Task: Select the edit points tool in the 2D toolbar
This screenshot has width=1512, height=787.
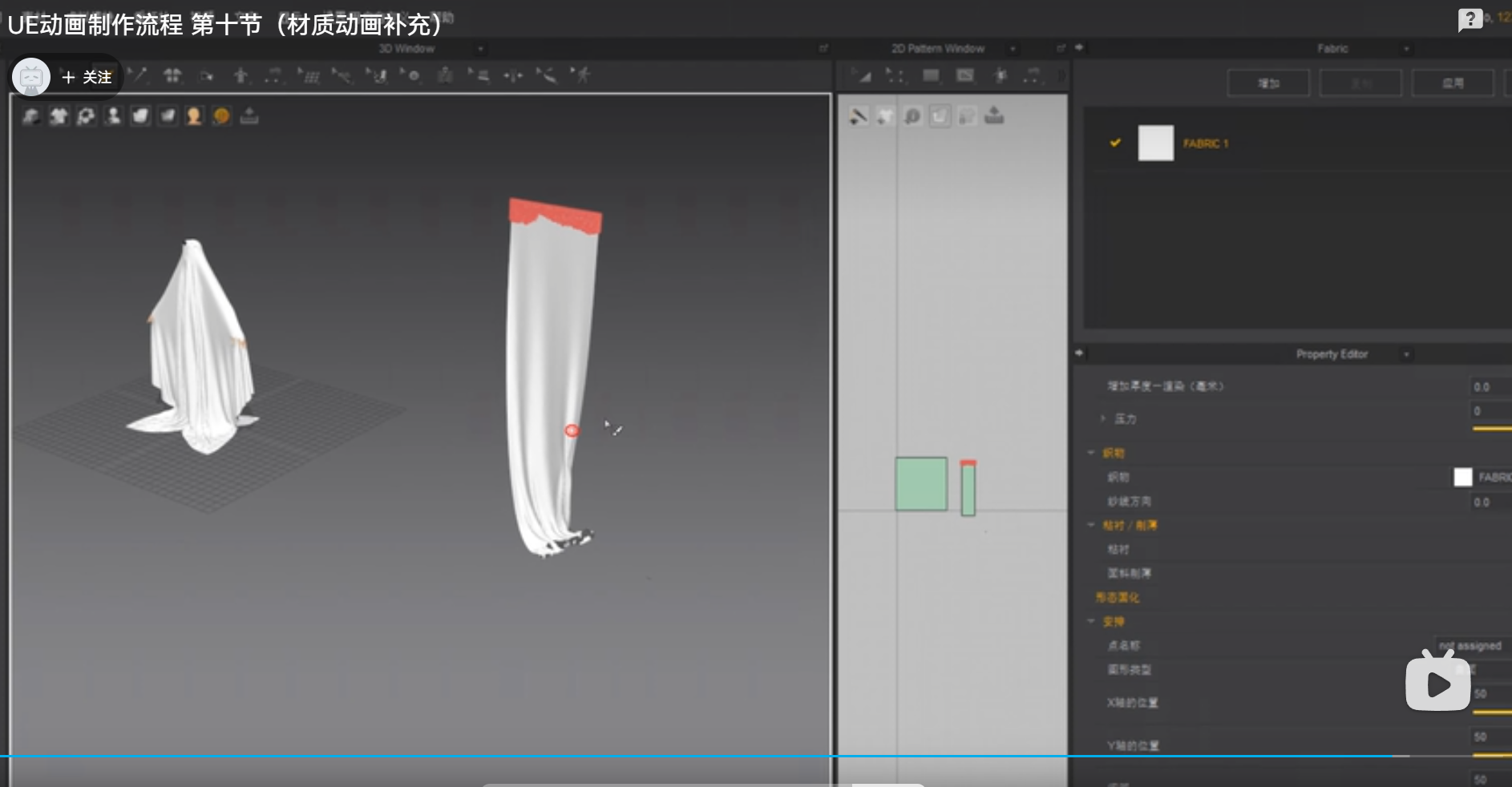Action: tap(895, 75)
